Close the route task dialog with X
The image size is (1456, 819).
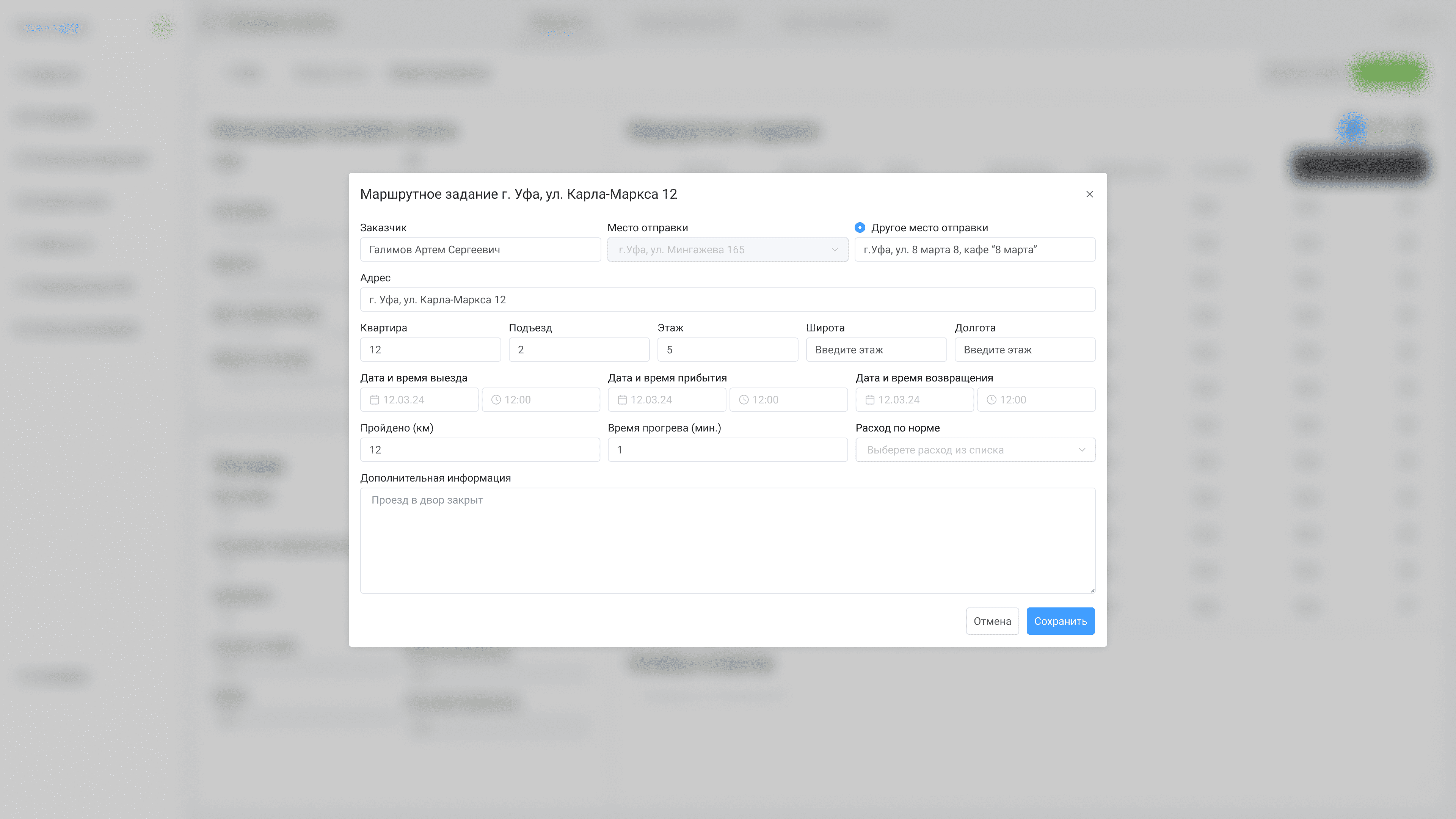(1089, 195)
